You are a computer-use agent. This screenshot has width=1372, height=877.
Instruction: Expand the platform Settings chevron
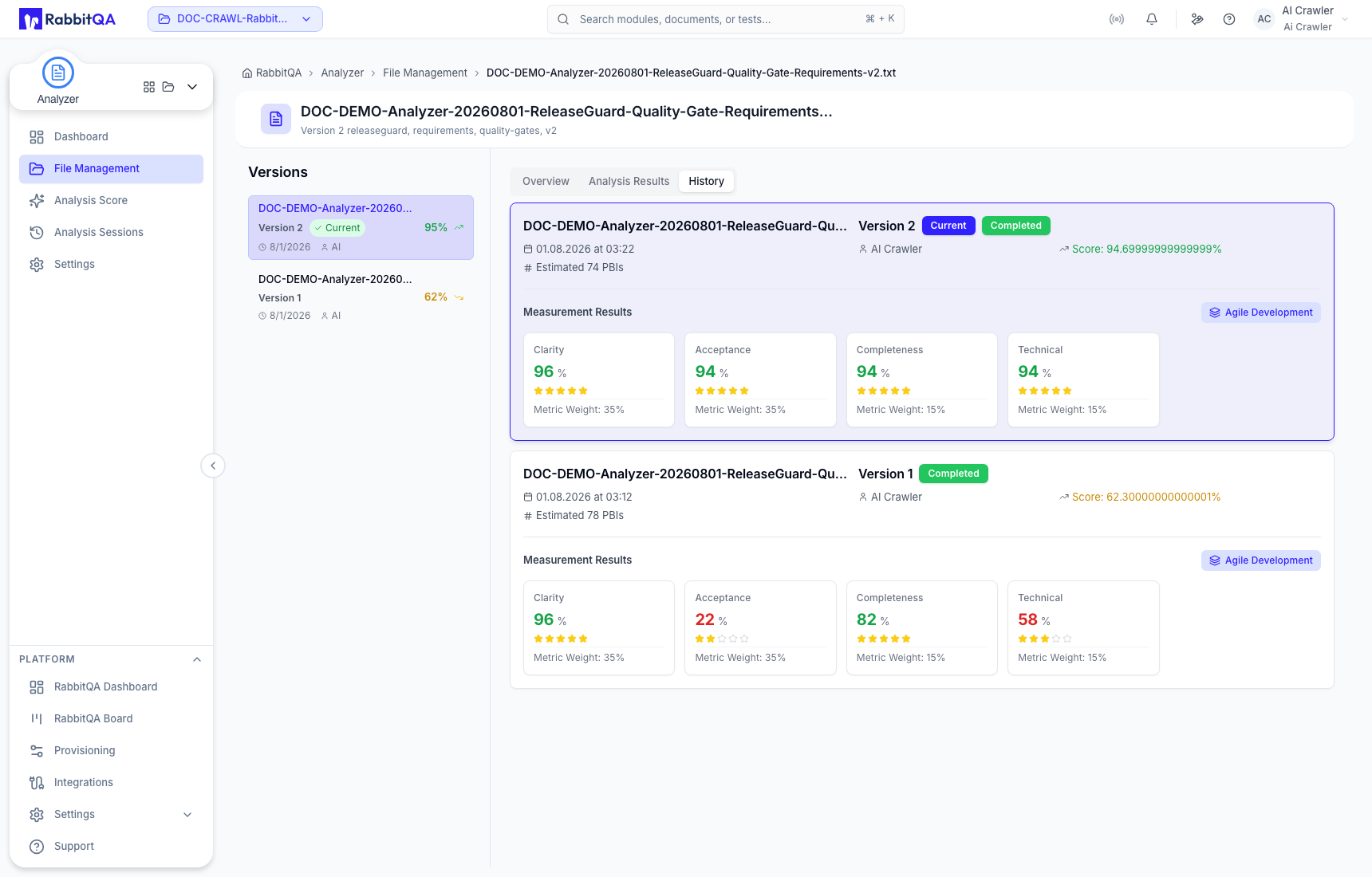187,815
